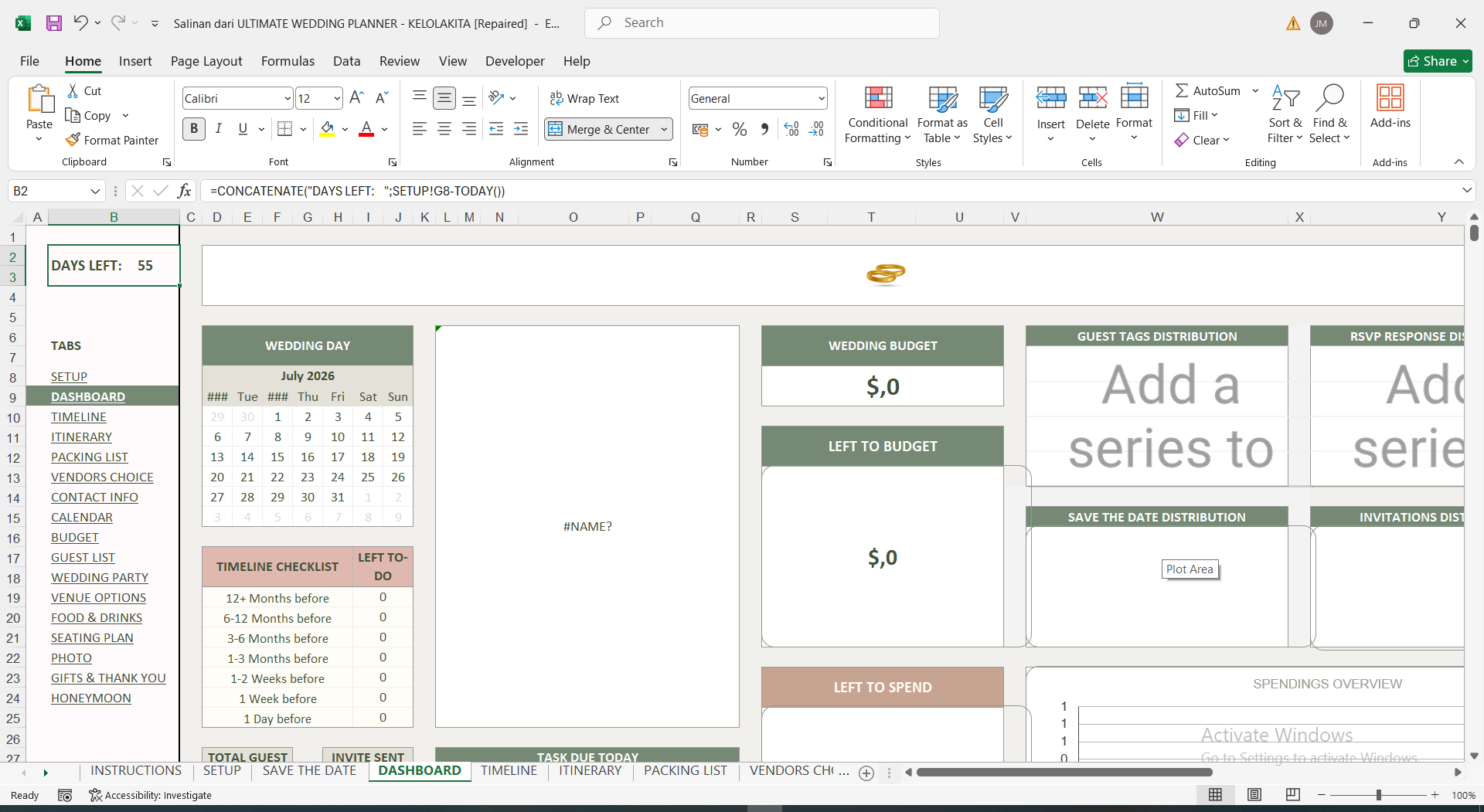Expand the Merge & Center options arrow

664,129
